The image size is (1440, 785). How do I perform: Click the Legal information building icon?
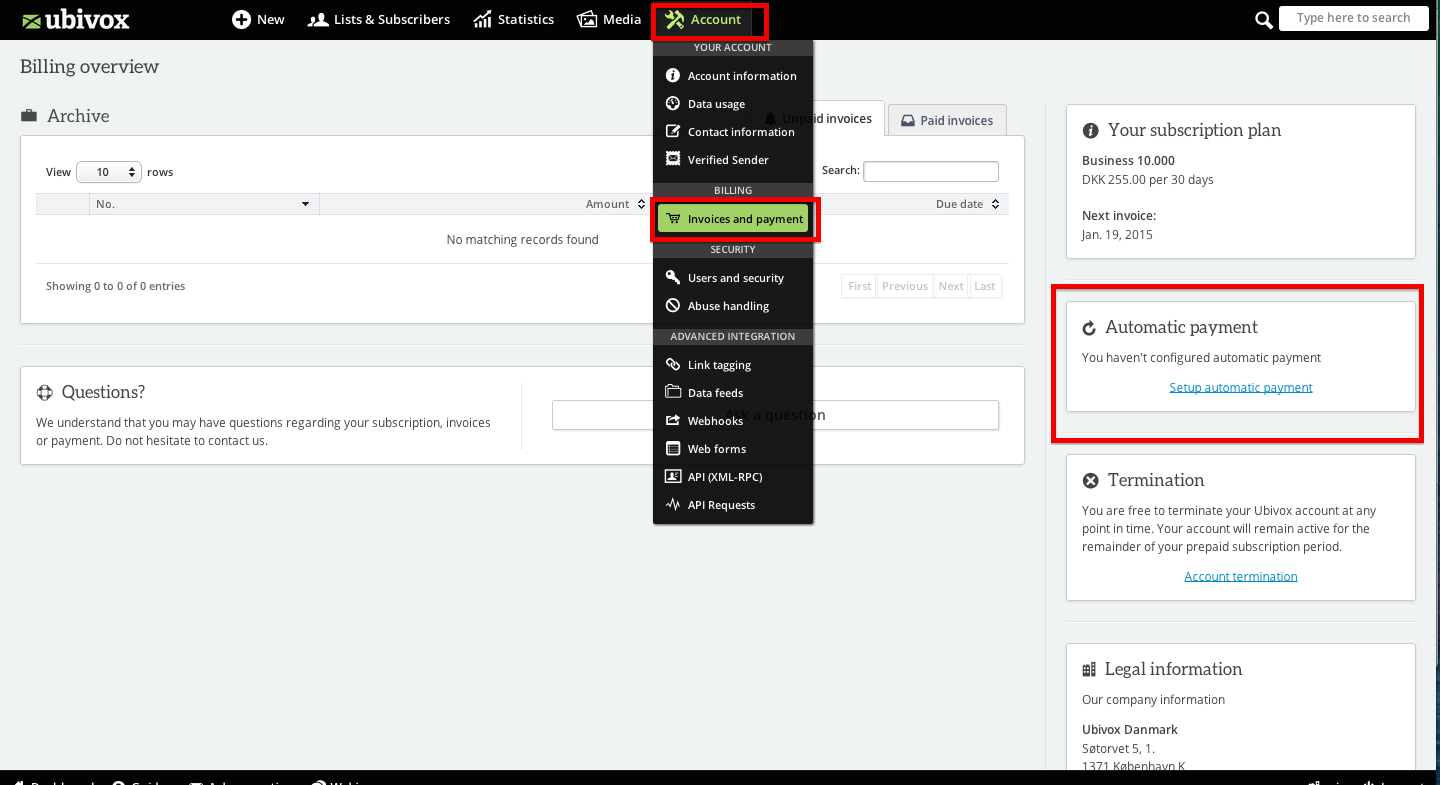[x=1089, y=670]
